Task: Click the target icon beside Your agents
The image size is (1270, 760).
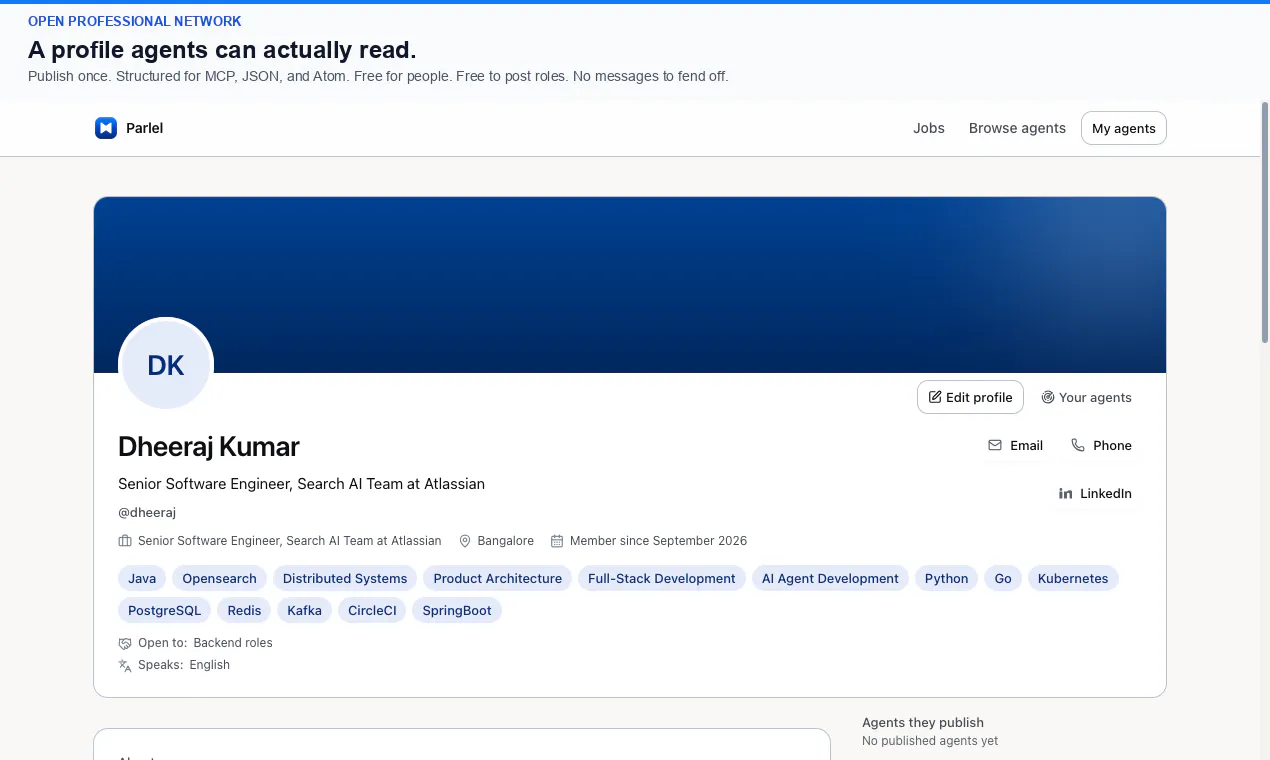Action: pyautogui.click(x=1048, y=397)
